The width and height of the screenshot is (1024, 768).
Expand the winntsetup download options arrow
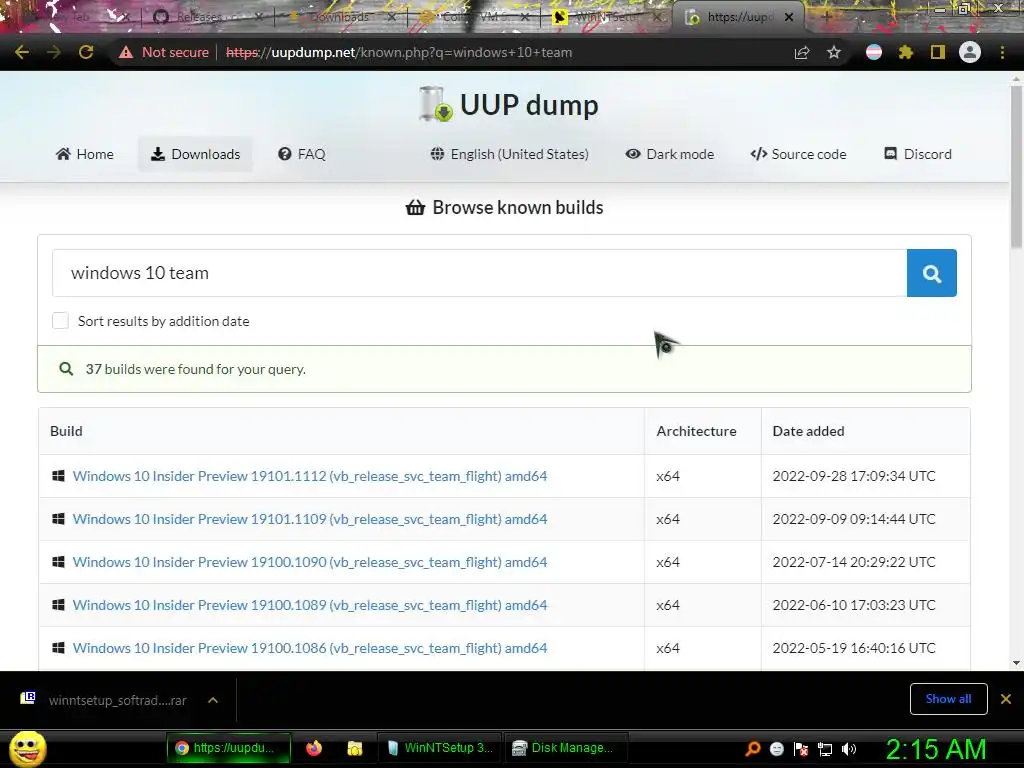pos(213,700)
